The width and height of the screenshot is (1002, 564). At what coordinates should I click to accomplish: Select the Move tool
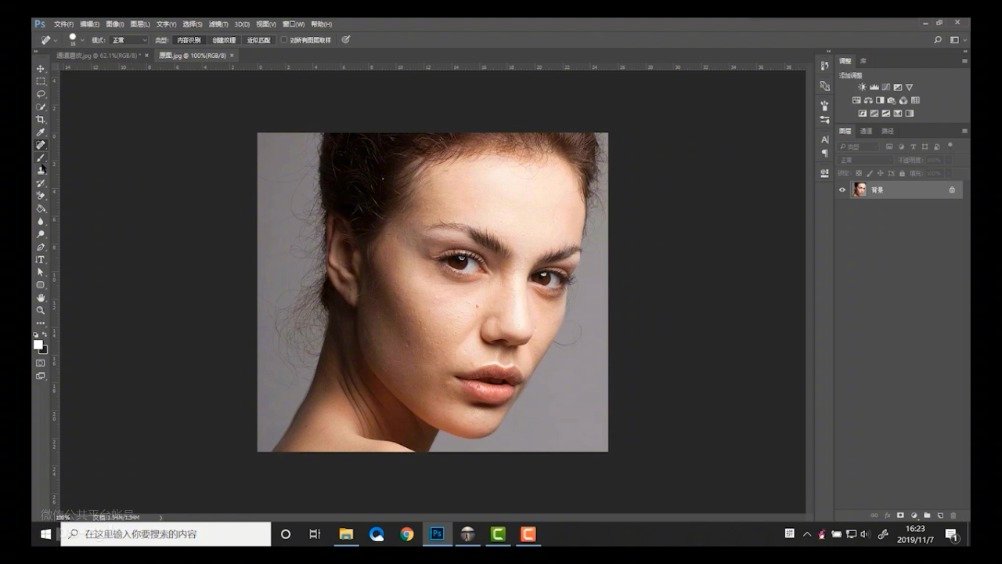(41, 69)
